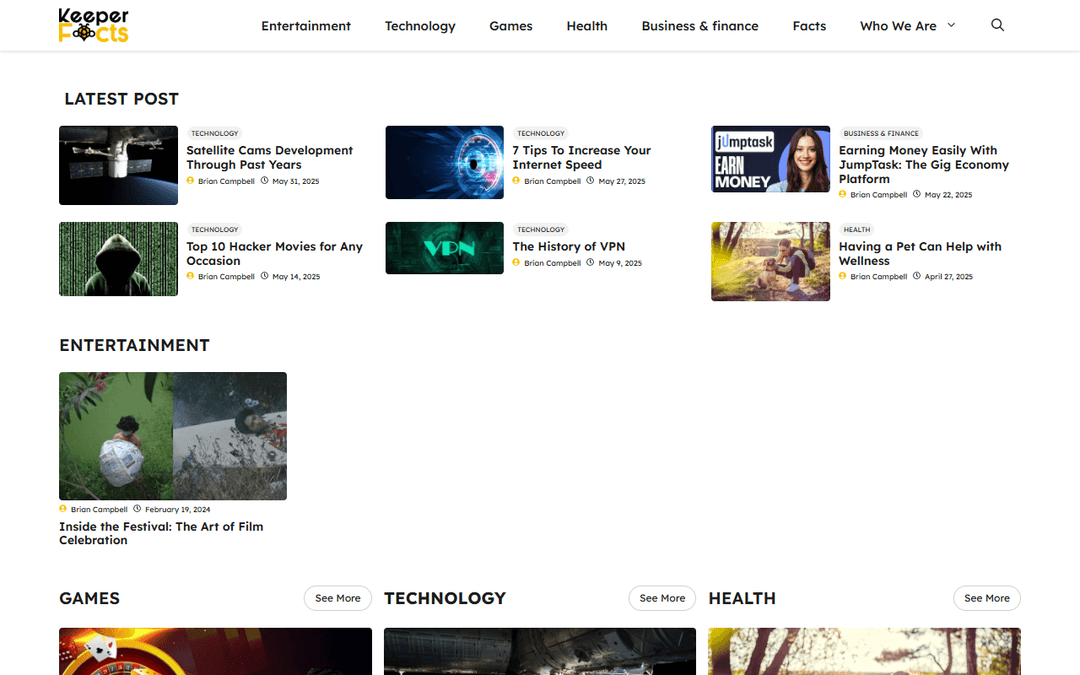Click the May 22, 2025 date
1080x675 pixels.
click(x=948, y=195)
